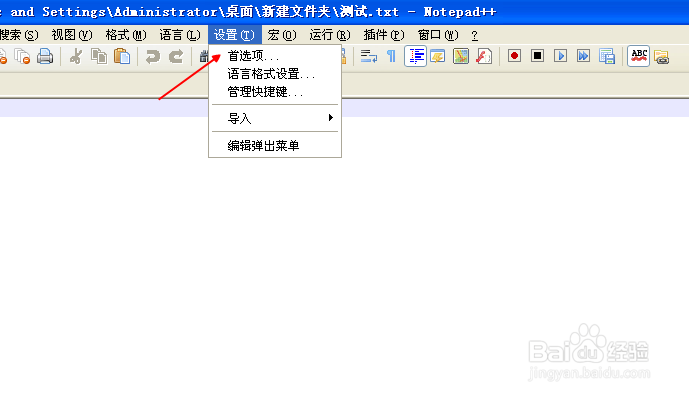
Task: Select 编辑弹出菜单 menu entry
Action: pyautogui.click(x=275, y=146)
